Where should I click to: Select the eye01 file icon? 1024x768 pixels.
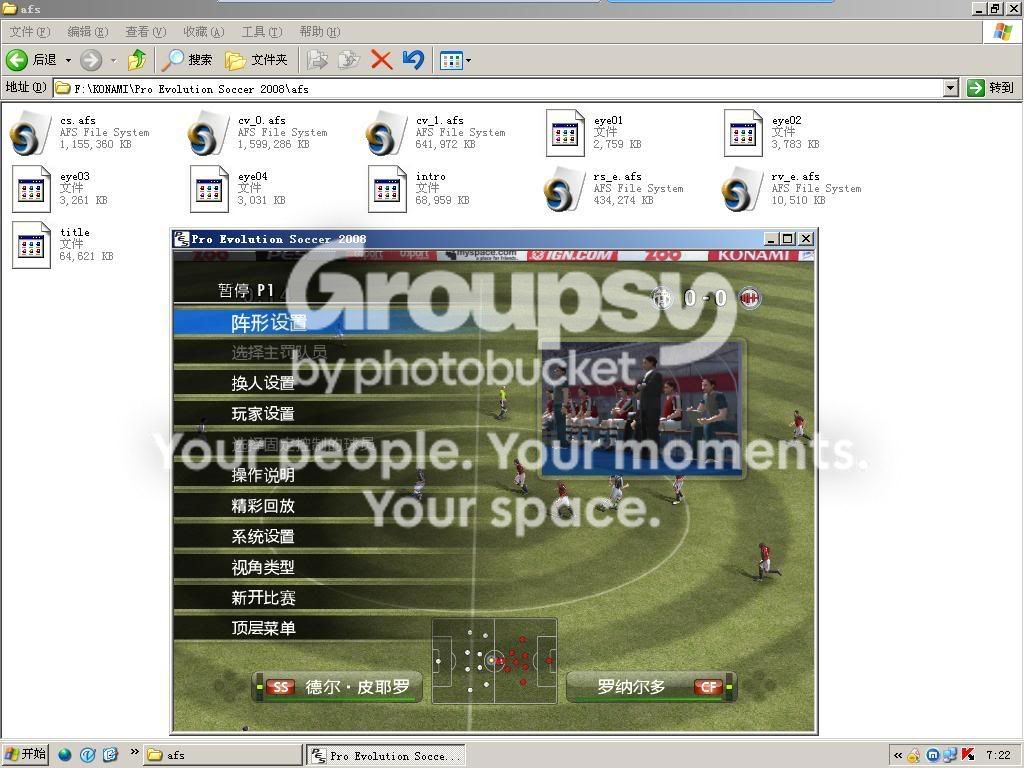tap(565, 133)
